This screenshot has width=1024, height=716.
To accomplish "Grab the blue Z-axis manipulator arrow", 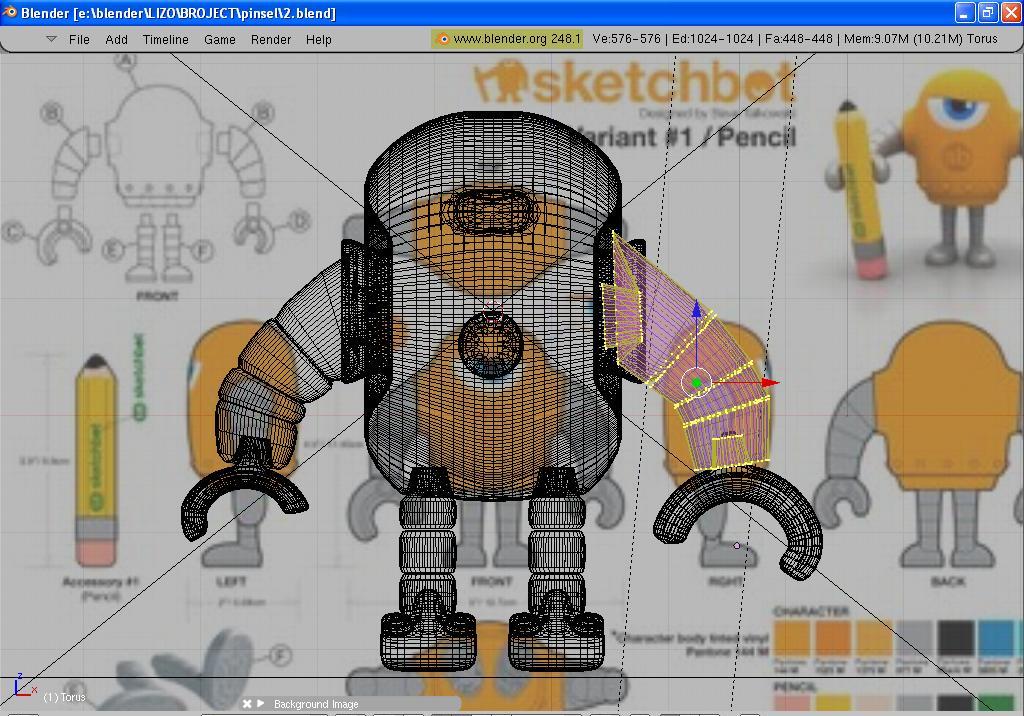I will pos(697,309).
